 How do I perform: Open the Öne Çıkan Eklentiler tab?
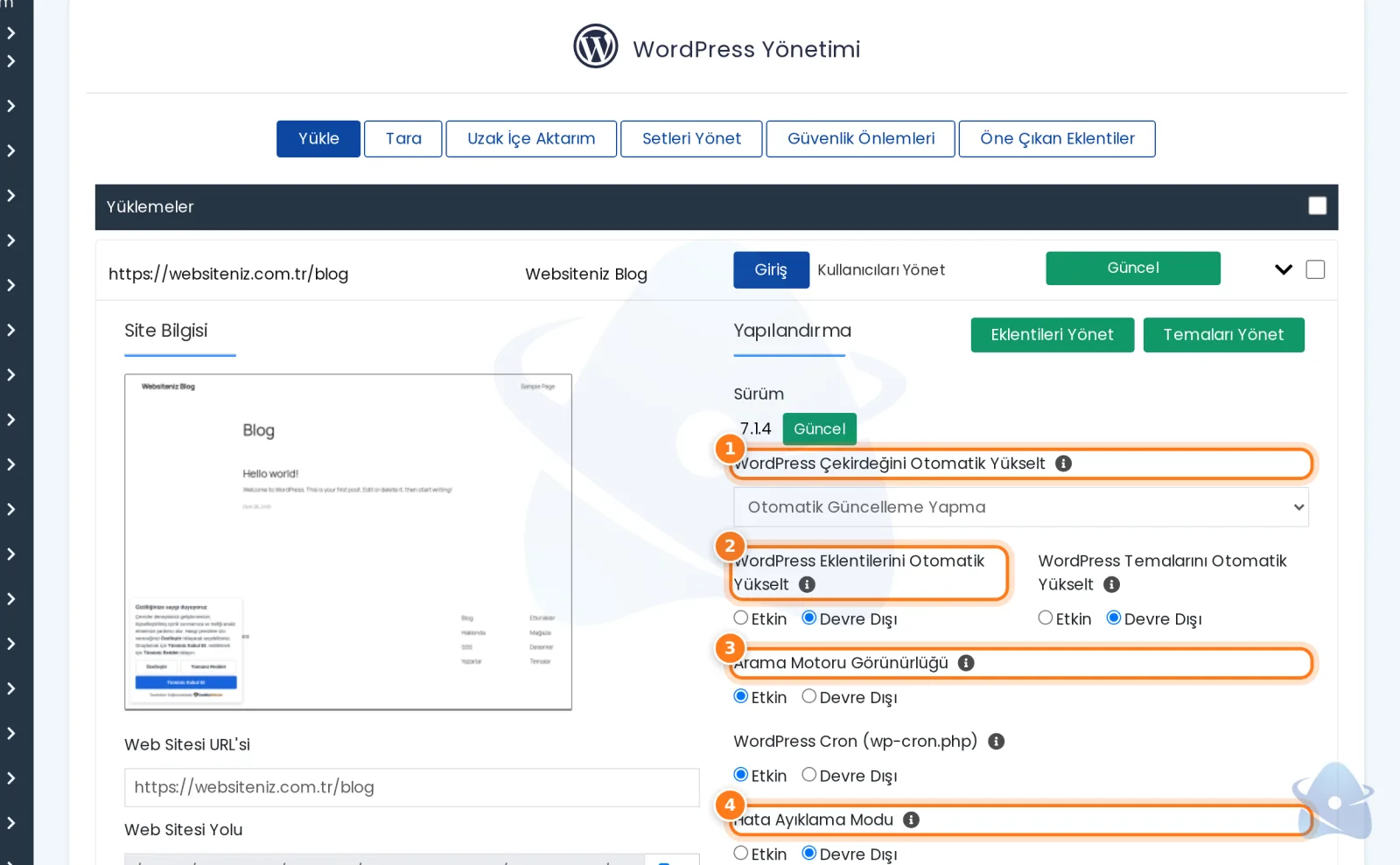[1057, 139]
